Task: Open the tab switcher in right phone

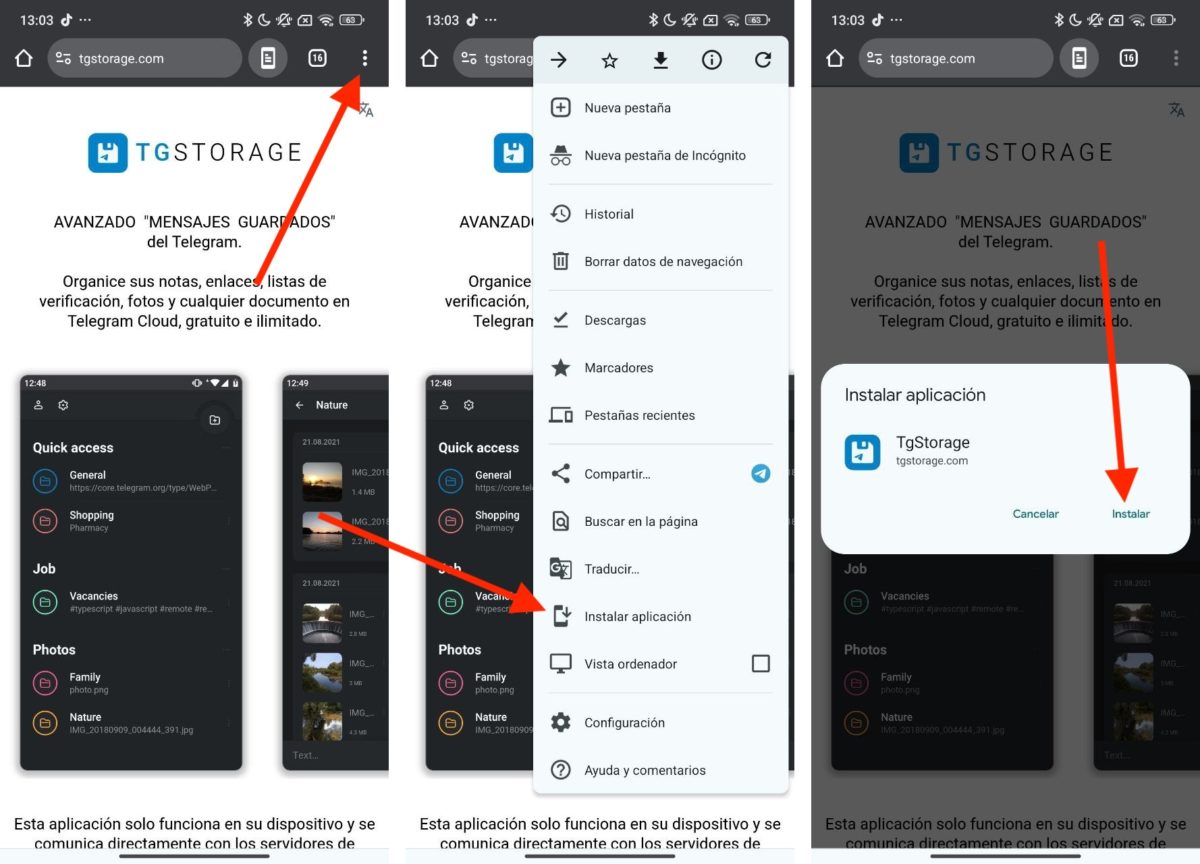Action: coord(1129,58)
